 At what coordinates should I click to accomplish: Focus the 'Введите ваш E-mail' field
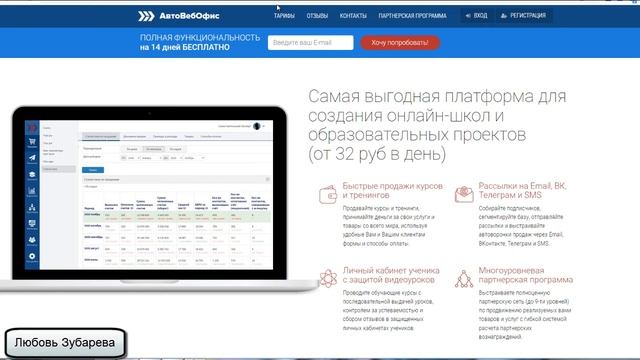pos(311,42)
